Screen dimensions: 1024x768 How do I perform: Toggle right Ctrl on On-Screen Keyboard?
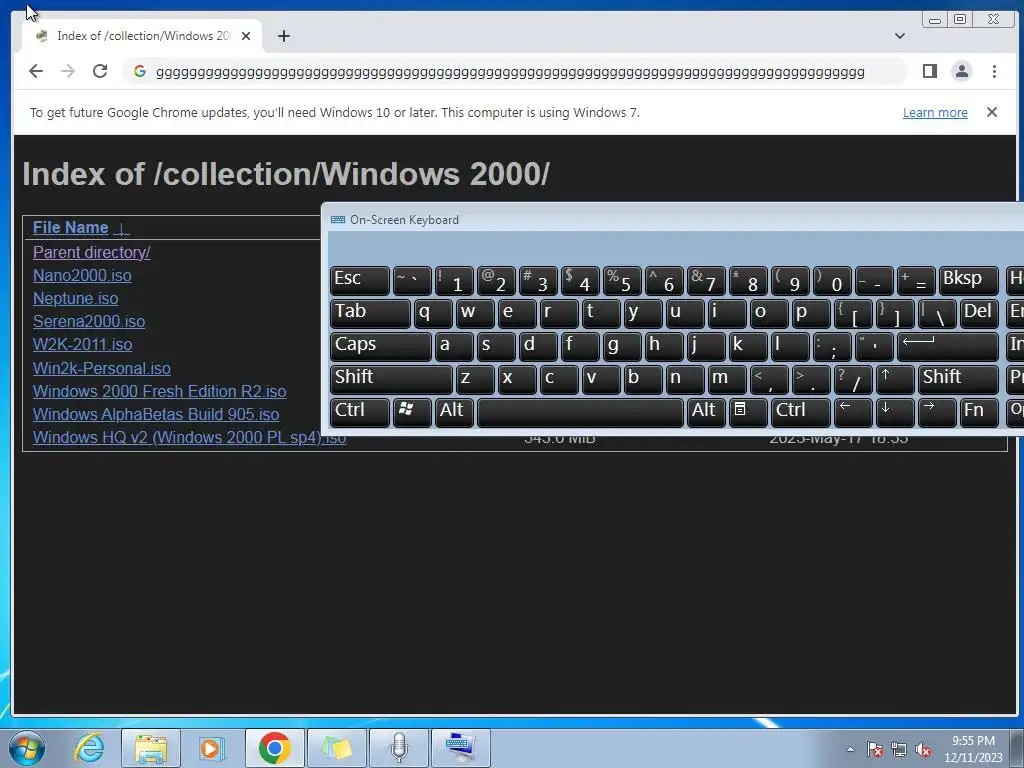800,412
